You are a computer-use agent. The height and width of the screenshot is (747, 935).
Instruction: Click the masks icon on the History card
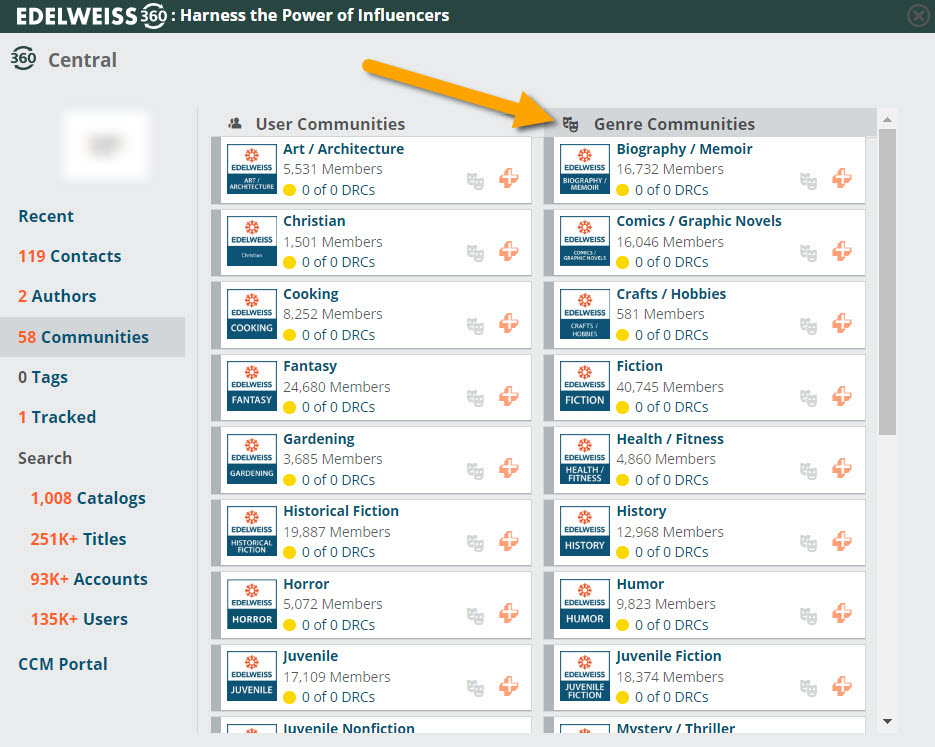point(809,544)
